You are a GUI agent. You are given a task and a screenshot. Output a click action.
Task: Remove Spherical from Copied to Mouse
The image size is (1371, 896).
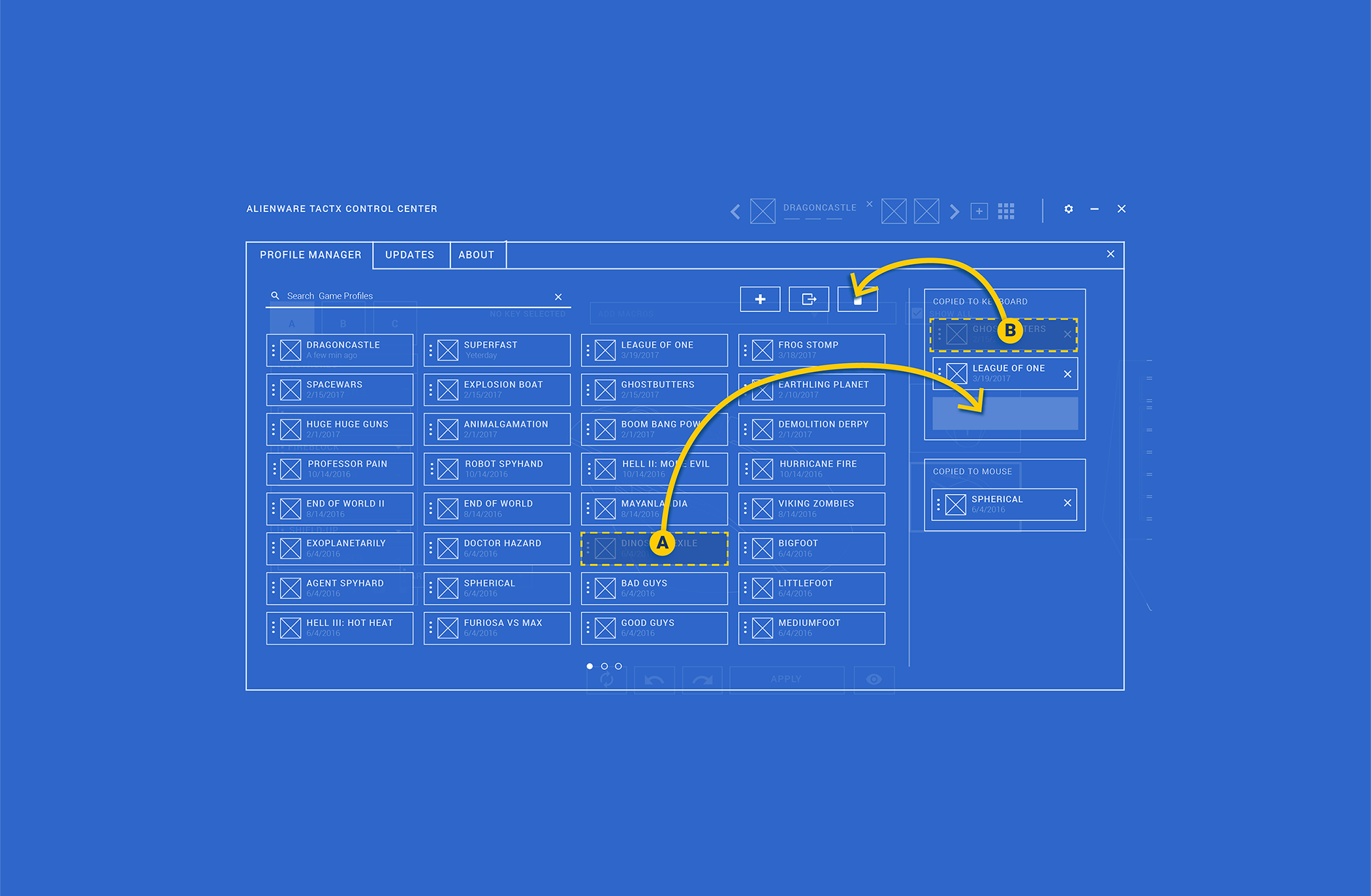click(1067, 503)
